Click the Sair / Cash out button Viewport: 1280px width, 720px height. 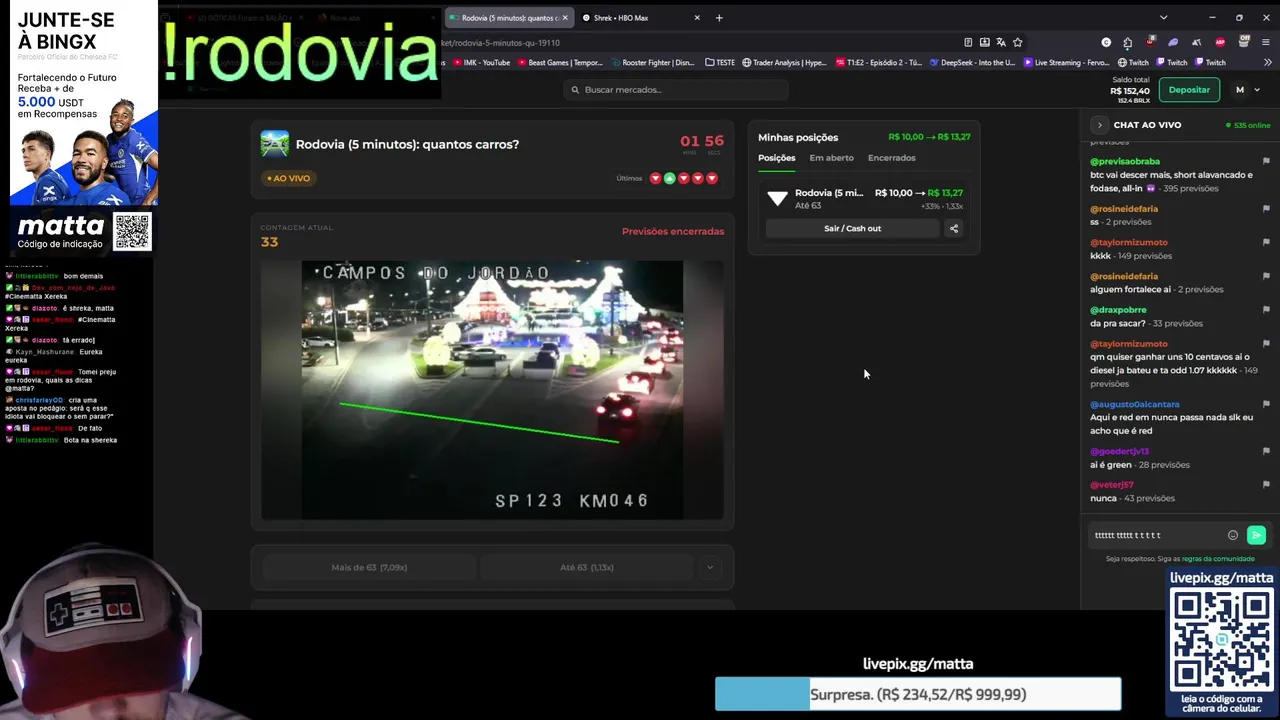coord(852,228)
